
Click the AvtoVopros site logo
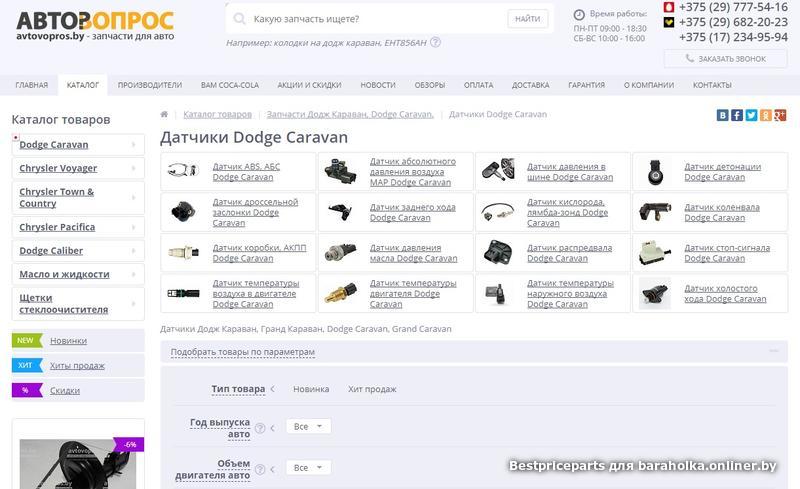(x=95, y=26)
